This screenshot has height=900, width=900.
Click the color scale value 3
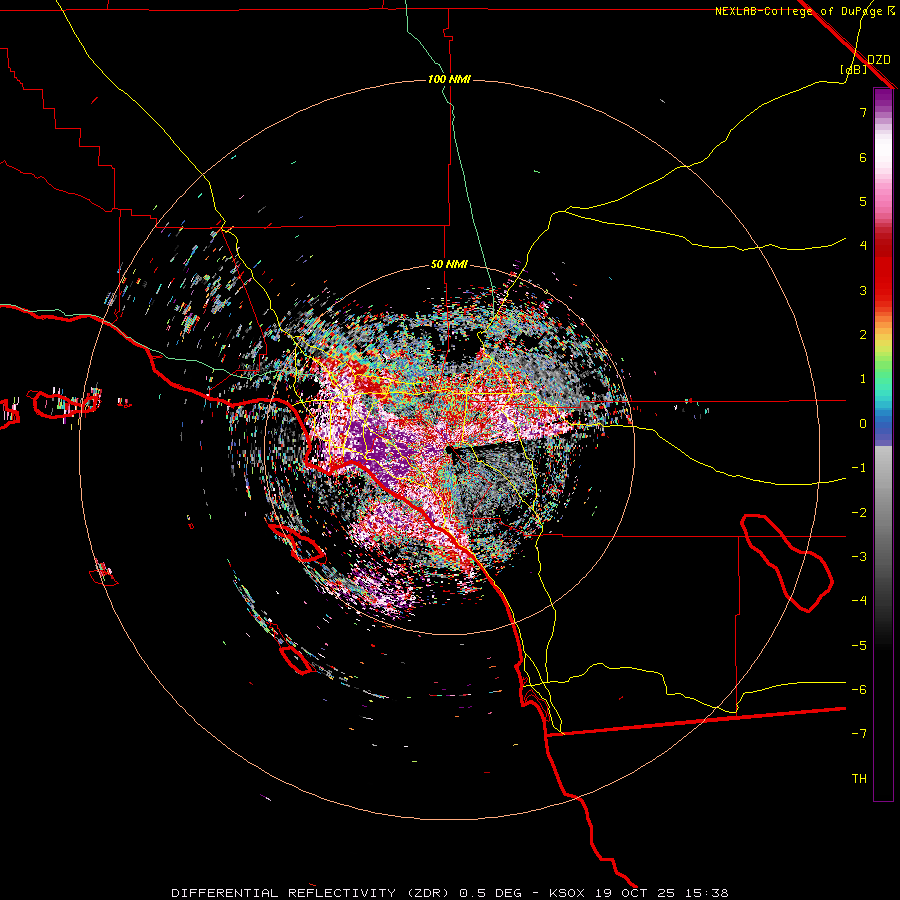tap(863, 290)
